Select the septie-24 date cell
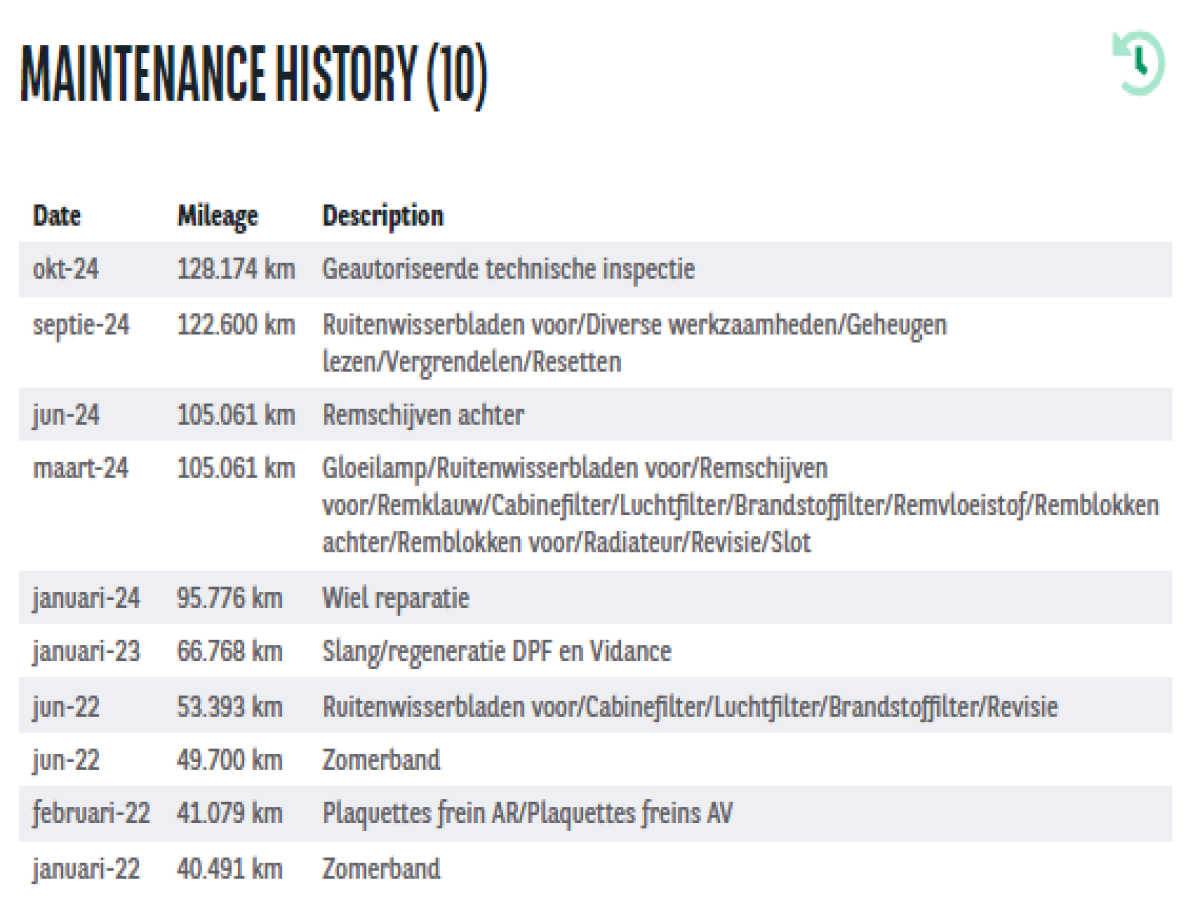The image size is (1200, 900). [80, 325]
